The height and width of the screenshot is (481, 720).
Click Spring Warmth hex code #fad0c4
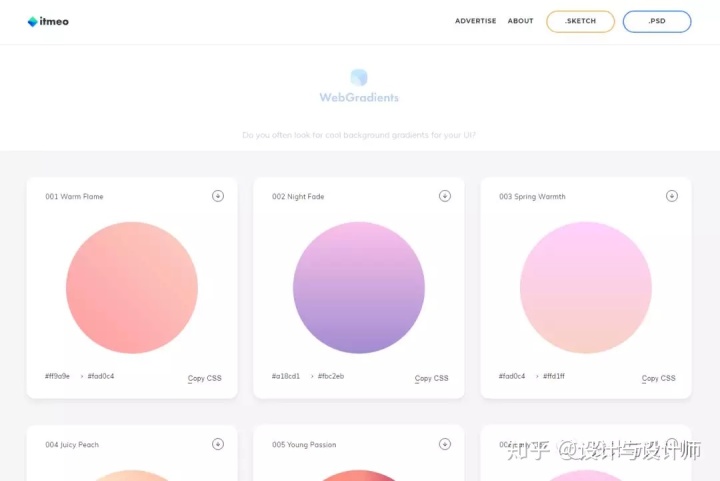coord(512,376)
